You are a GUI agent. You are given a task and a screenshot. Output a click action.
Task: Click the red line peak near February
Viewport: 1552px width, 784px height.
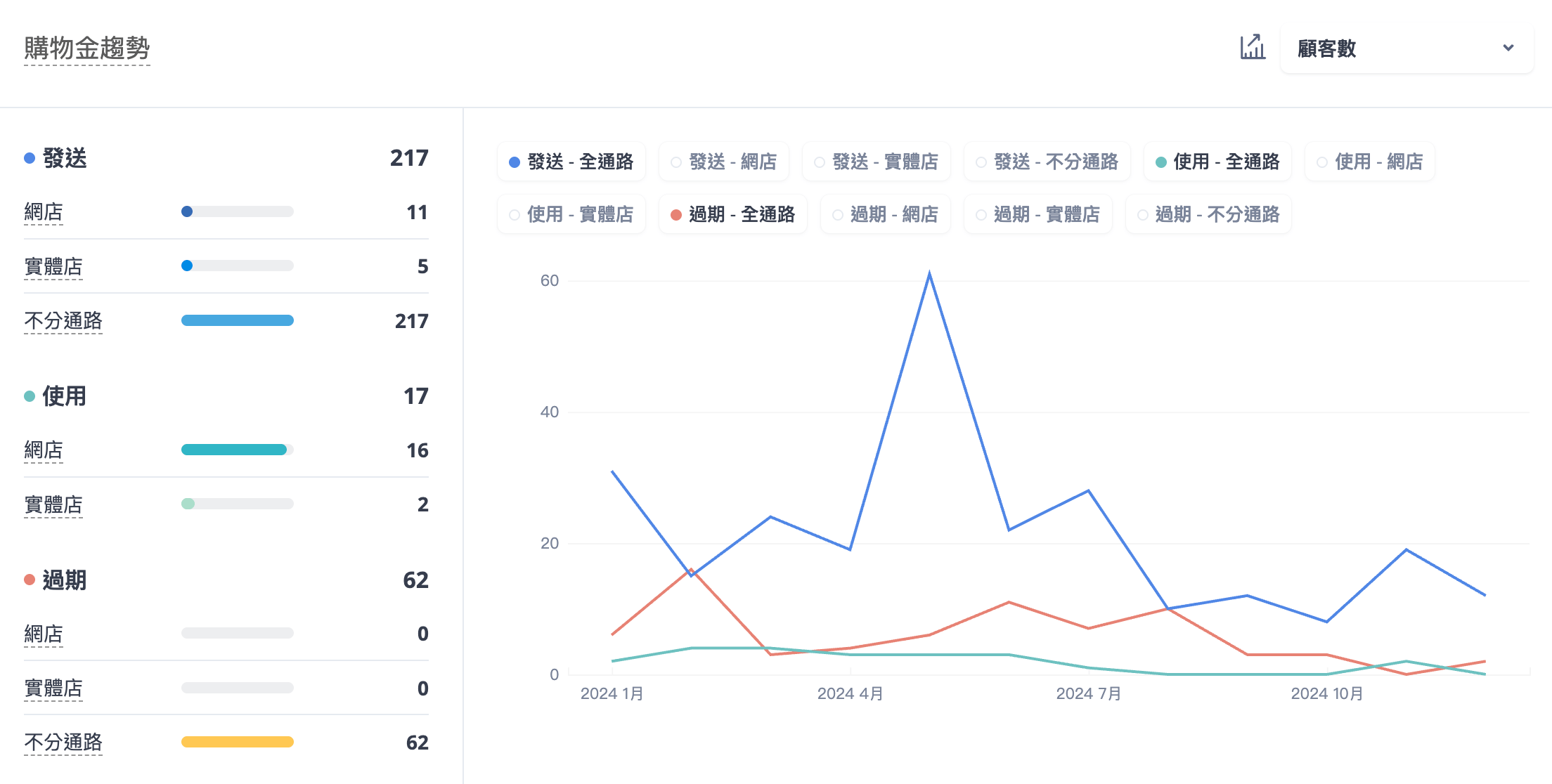click(x=692, y=570)
